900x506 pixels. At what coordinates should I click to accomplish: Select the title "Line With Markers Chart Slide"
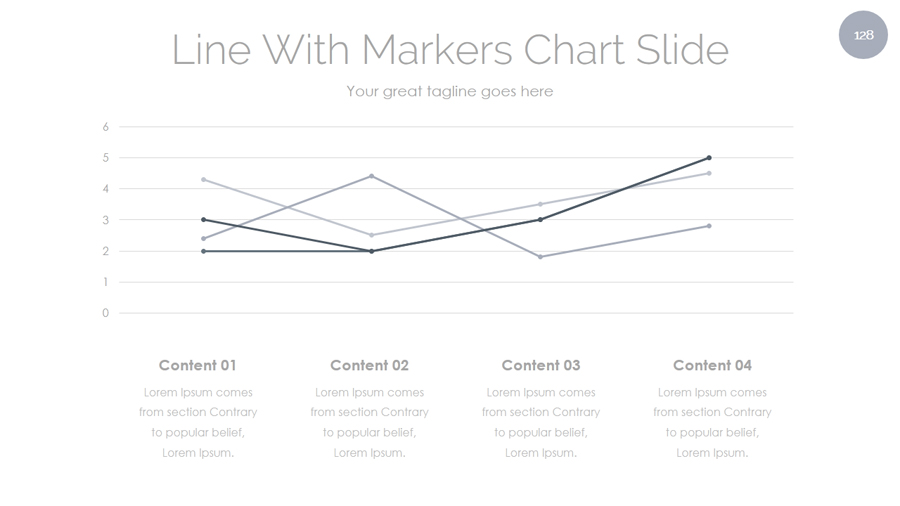[450, 50]
